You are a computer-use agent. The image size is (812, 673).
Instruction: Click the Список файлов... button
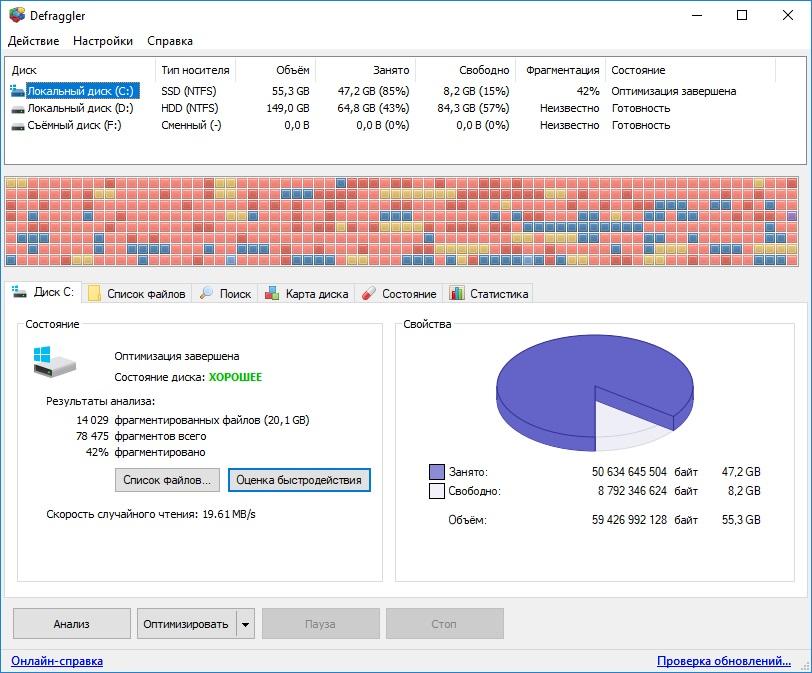tap(167, 480)
